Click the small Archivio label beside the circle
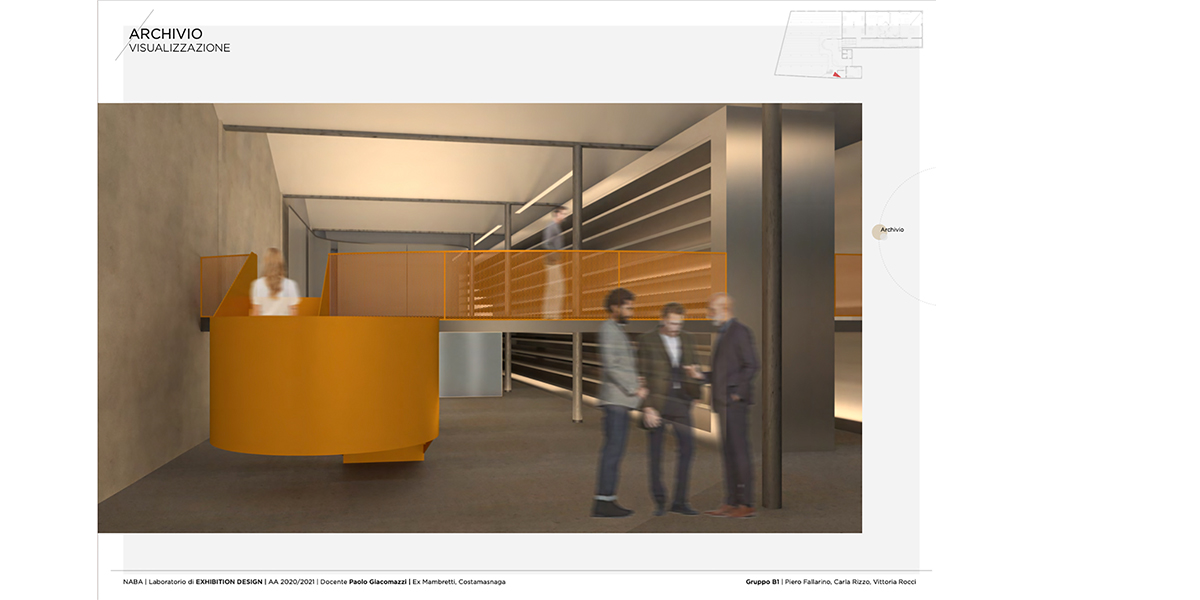This screenshot has width=1200, height=600. pyautogui.click(x=893, y=230)
